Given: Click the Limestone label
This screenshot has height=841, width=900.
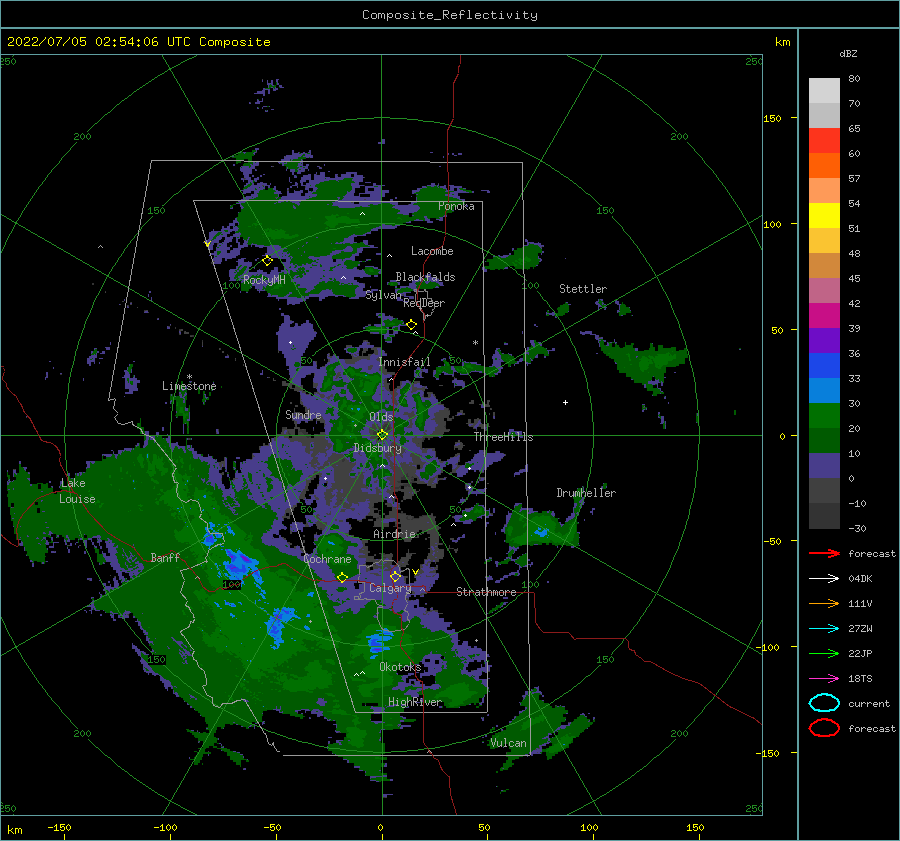Looking at the screenshot, I should tap(189, 386).
